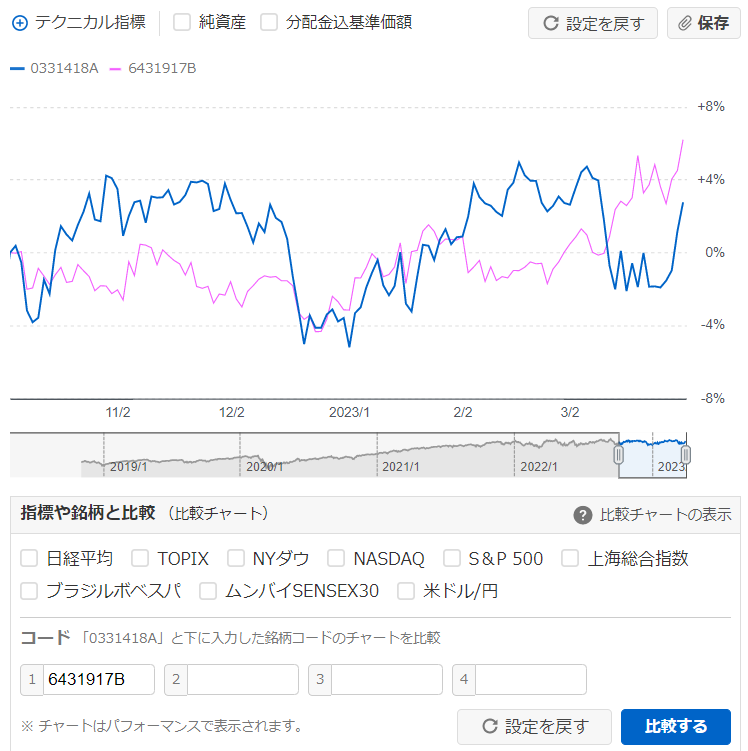748x751 pixels.
Task: Click bottom 設定を戻す reset button
Action: [534, 726]
